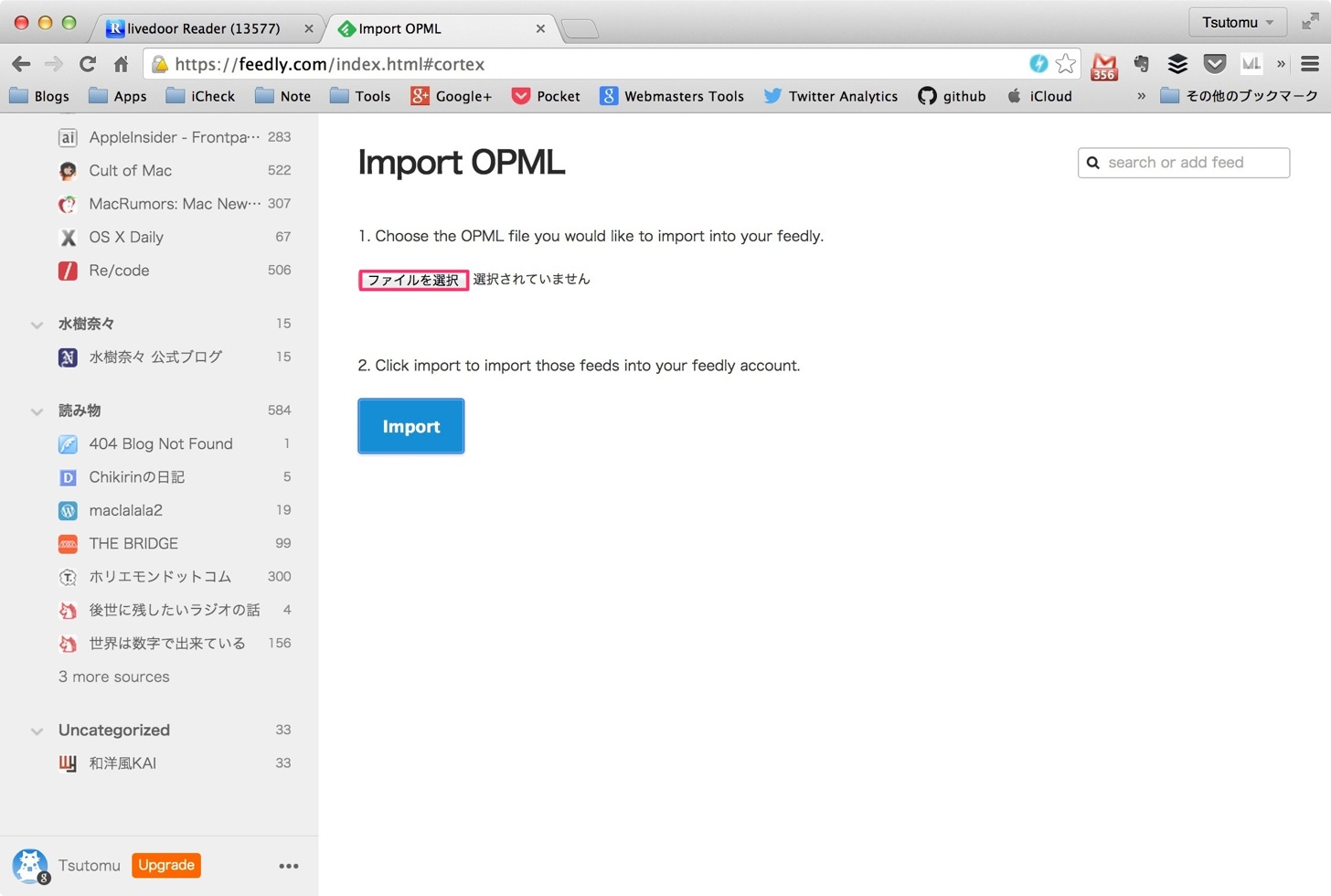The image size is (1331, 896).
Task: Open the Pocket bookmark
Action: click(546, 96)
